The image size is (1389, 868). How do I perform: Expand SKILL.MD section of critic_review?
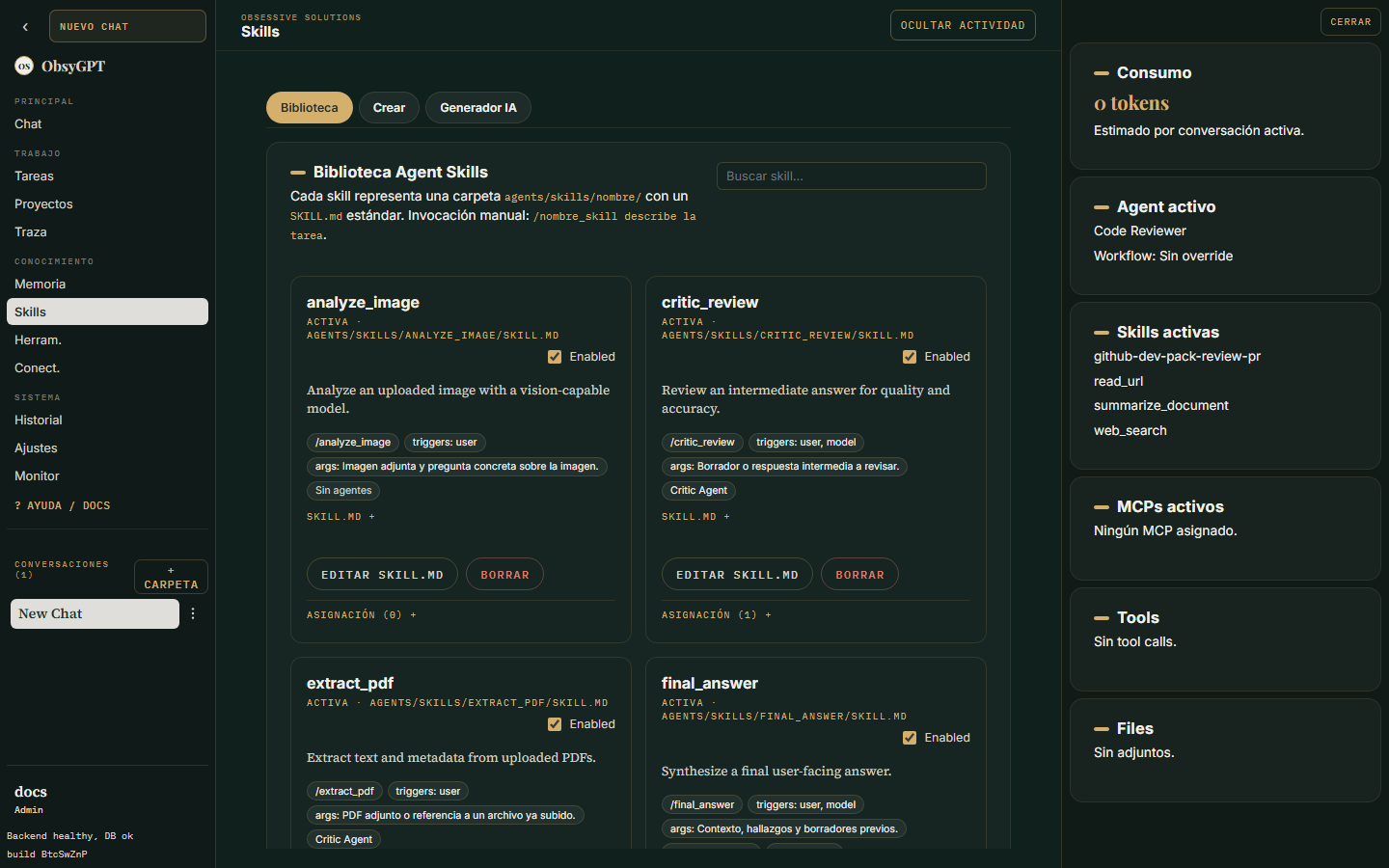[695, 517]
